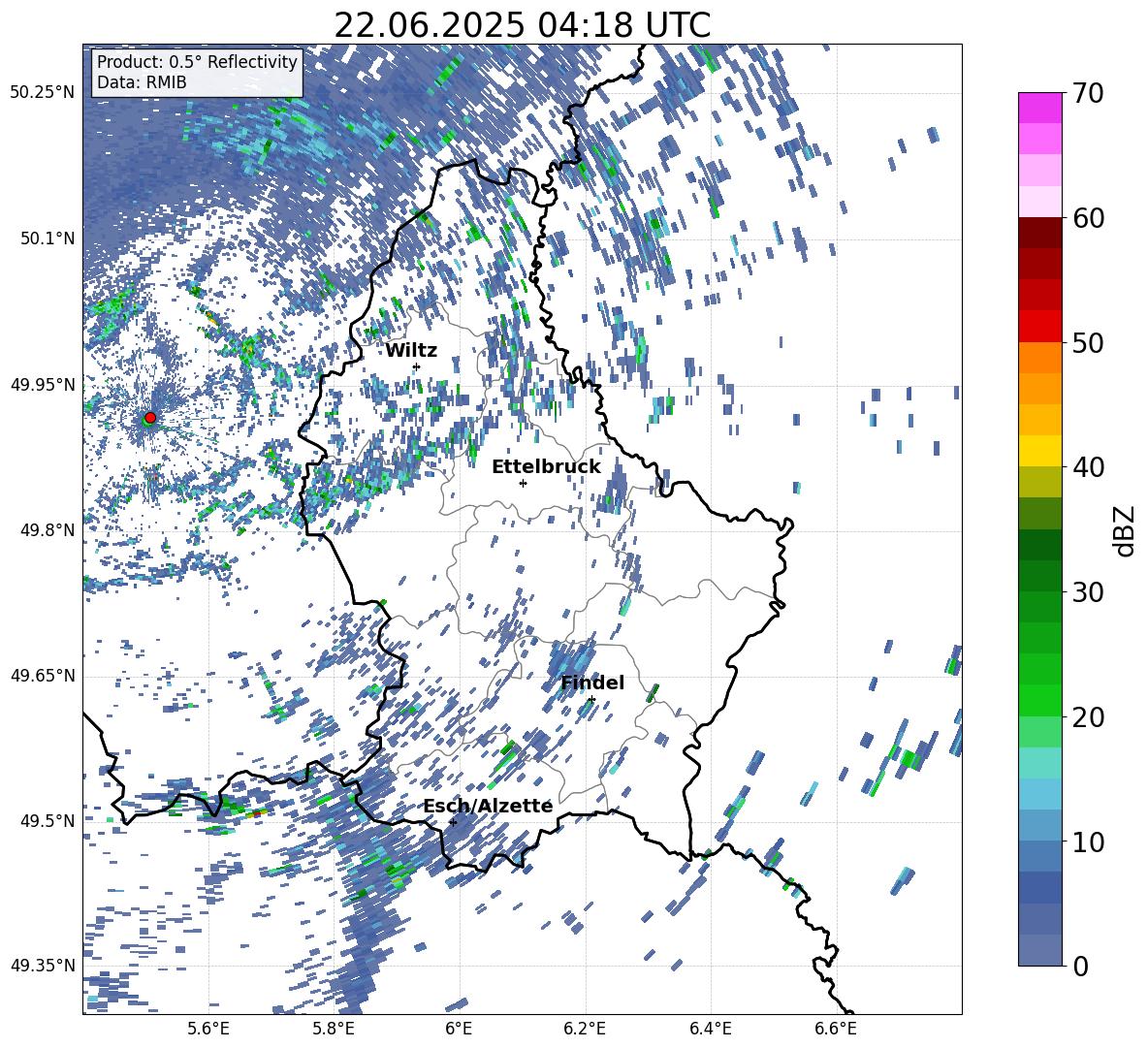Click the 5.6°E longitude tick label
The image size is (1148, 1048).
click(x=208, y=1030)
